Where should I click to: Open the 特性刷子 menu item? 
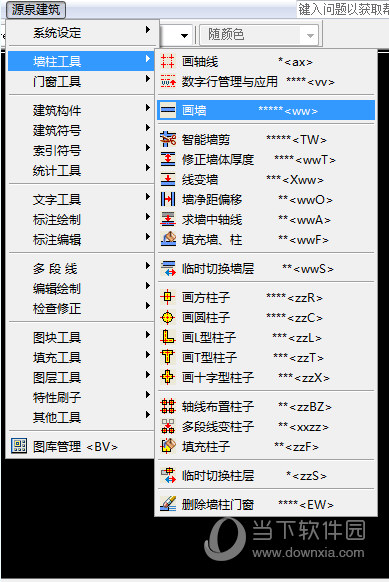coord(81,398)
